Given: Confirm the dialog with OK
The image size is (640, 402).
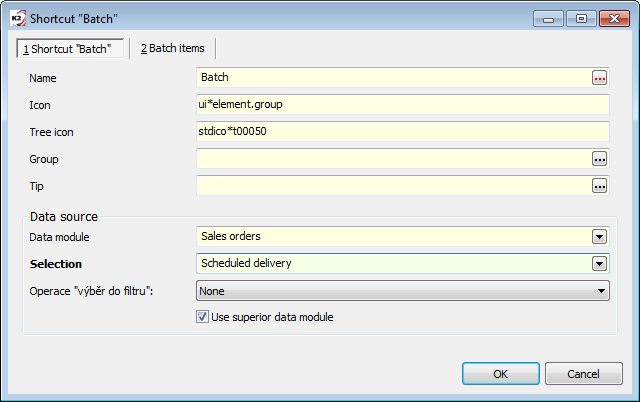Looking at the screenshot, I should coord(500,373).
